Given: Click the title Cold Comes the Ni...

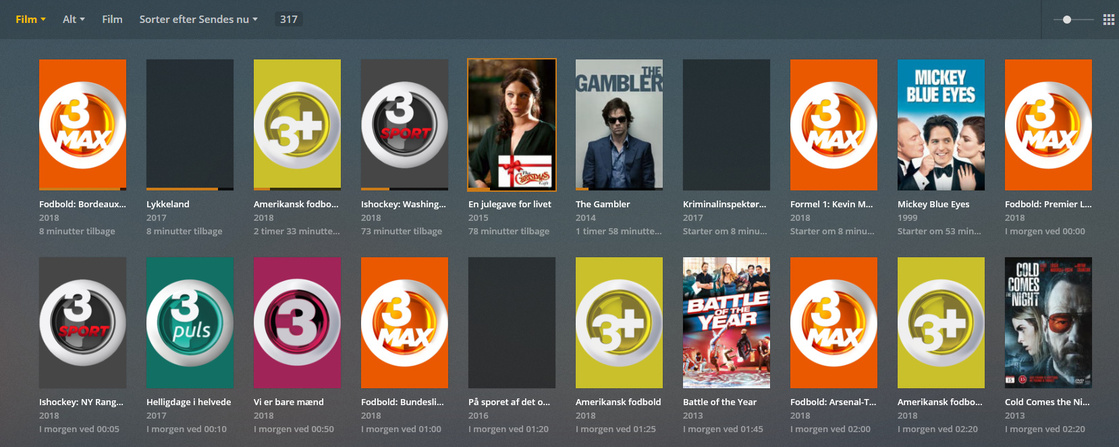Looking at the screenshot, I should pos(1048,402).
